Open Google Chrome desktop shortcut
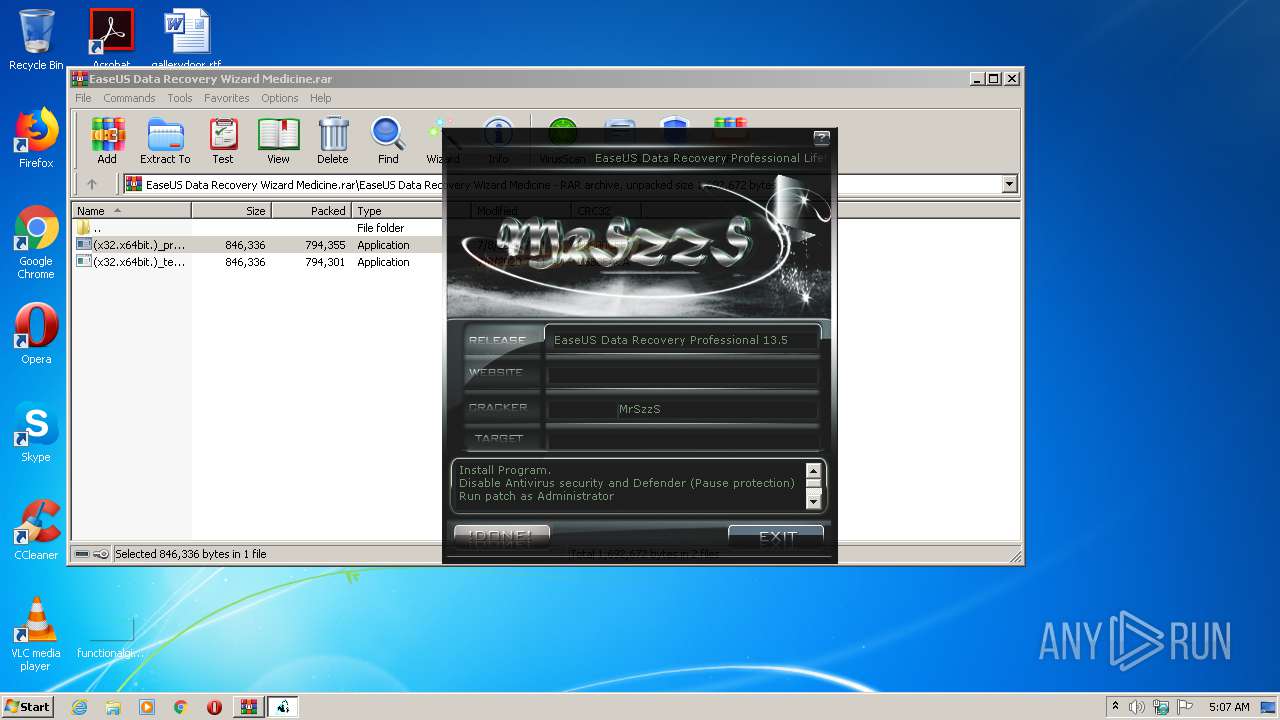Image resolution: width=1280 pixels, height=720 pixels. [36, 243]
